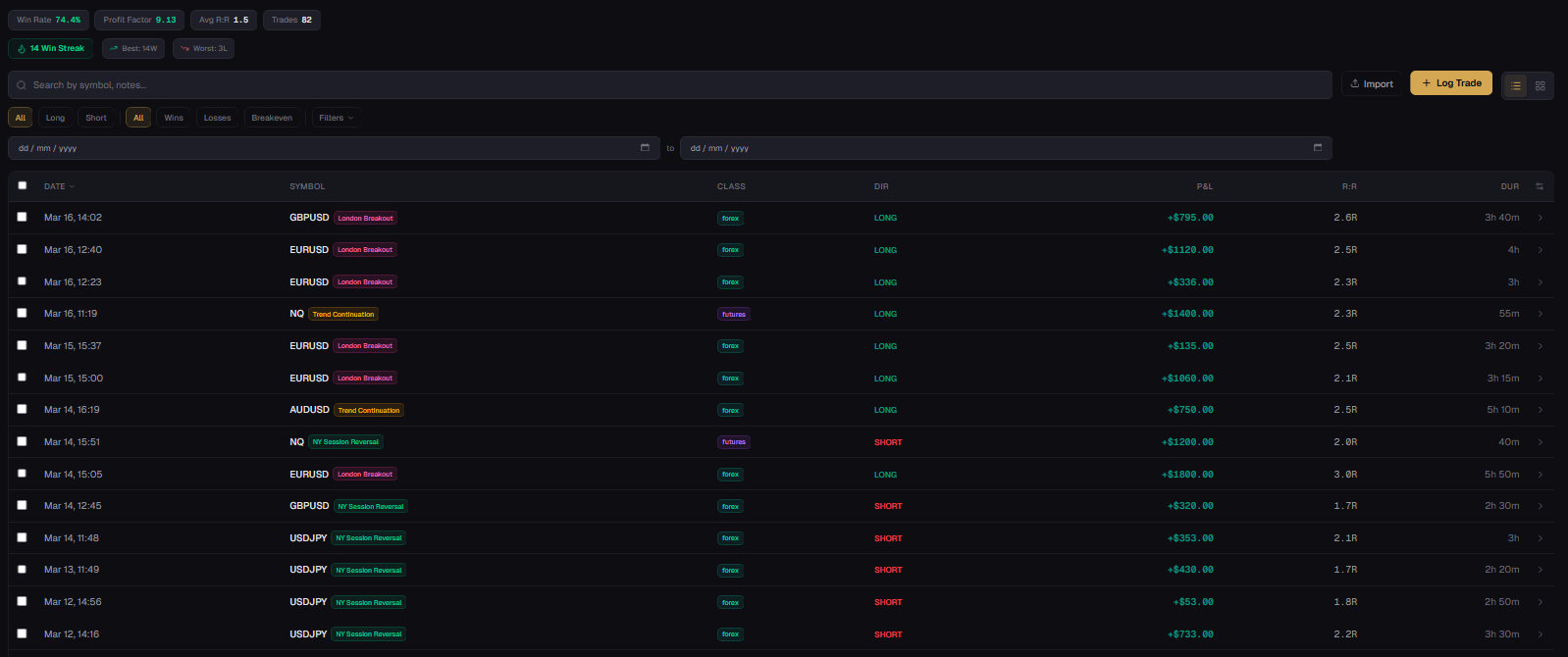
Task: Click the Worst: 3L trend-down badge
Action: 203,48
